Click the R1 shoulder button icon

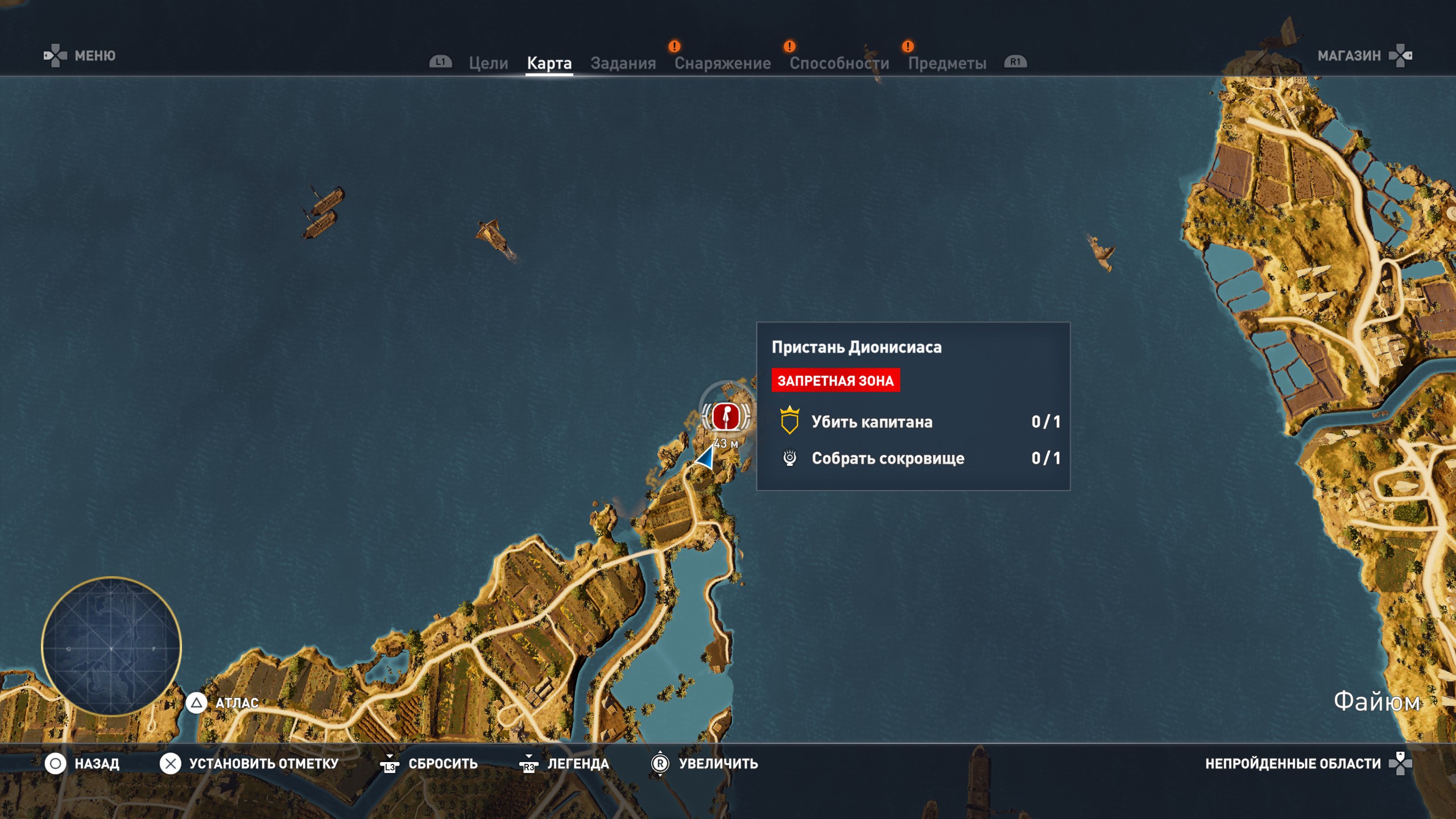pos(1015,61)
